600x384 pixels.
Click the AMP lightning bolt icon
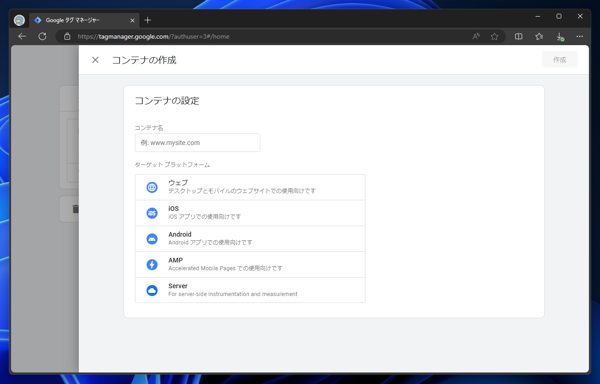[152, 265]
